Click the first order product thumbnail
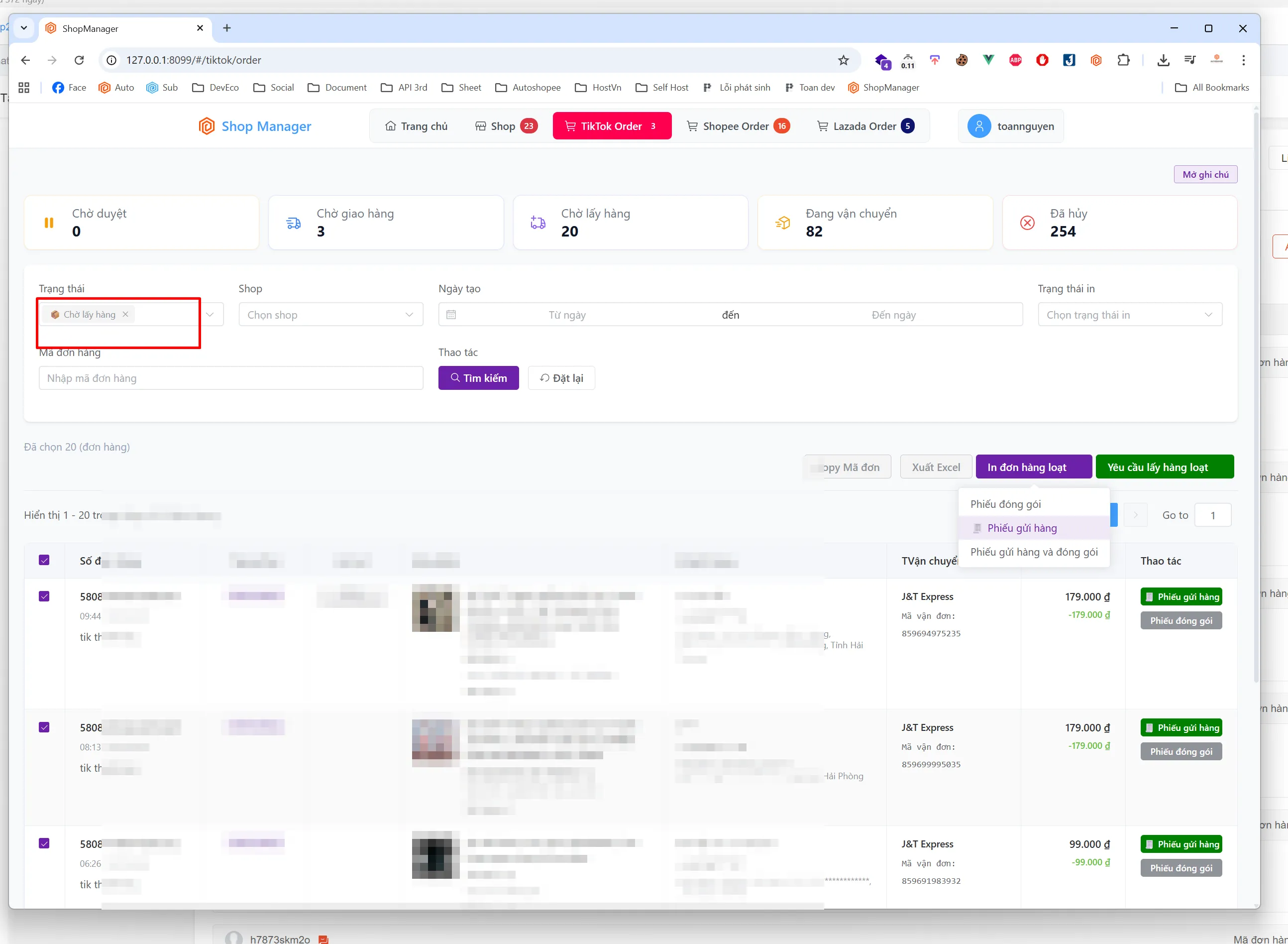Viewport: 1288px width, 944px height. click(x=435, y=607)
